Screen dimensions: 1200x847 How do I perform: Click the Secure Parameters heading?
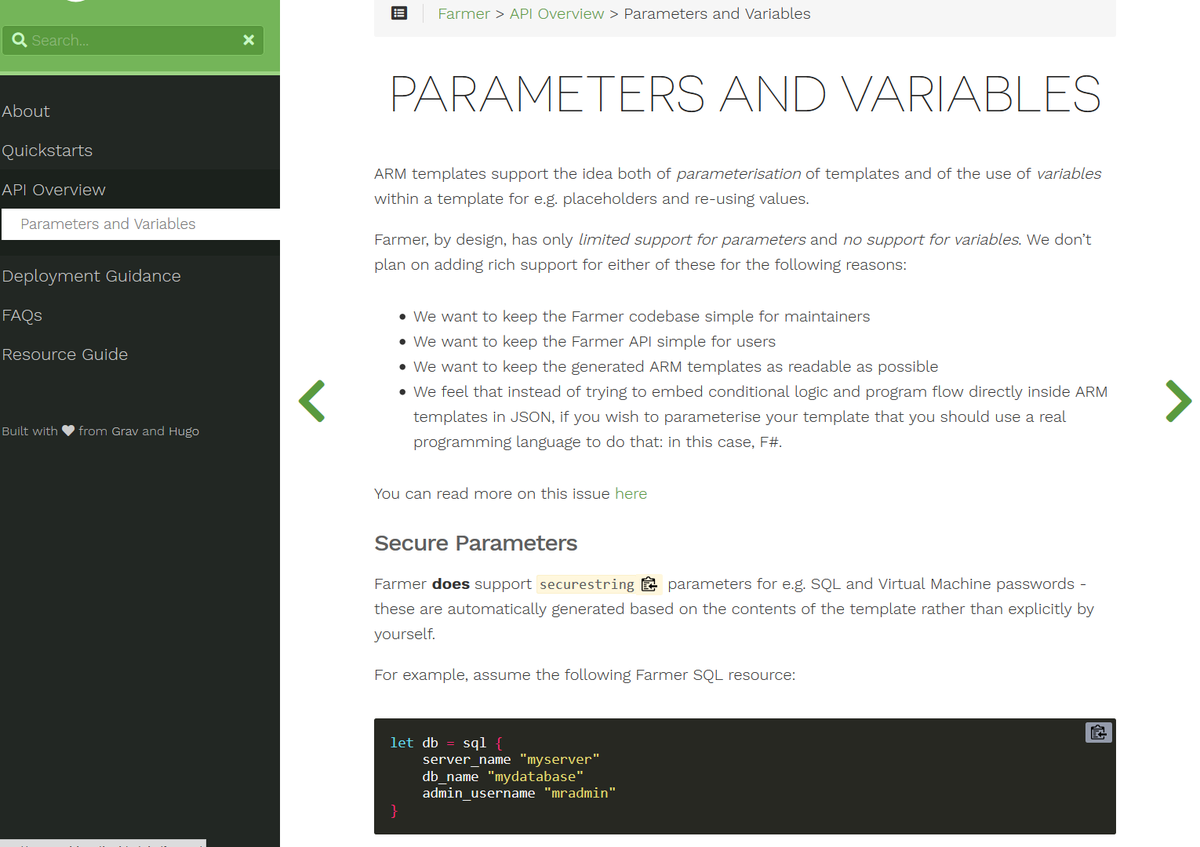(x=476, y=543)
